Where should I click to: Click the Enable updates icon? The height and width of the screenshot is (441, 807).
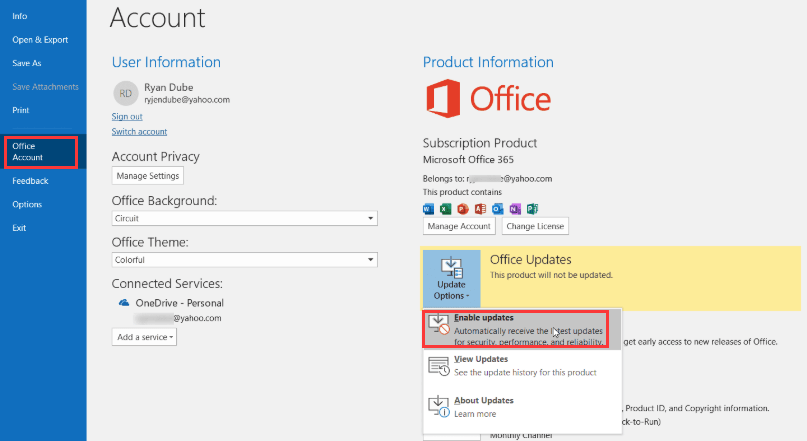[x=439, y=324]
